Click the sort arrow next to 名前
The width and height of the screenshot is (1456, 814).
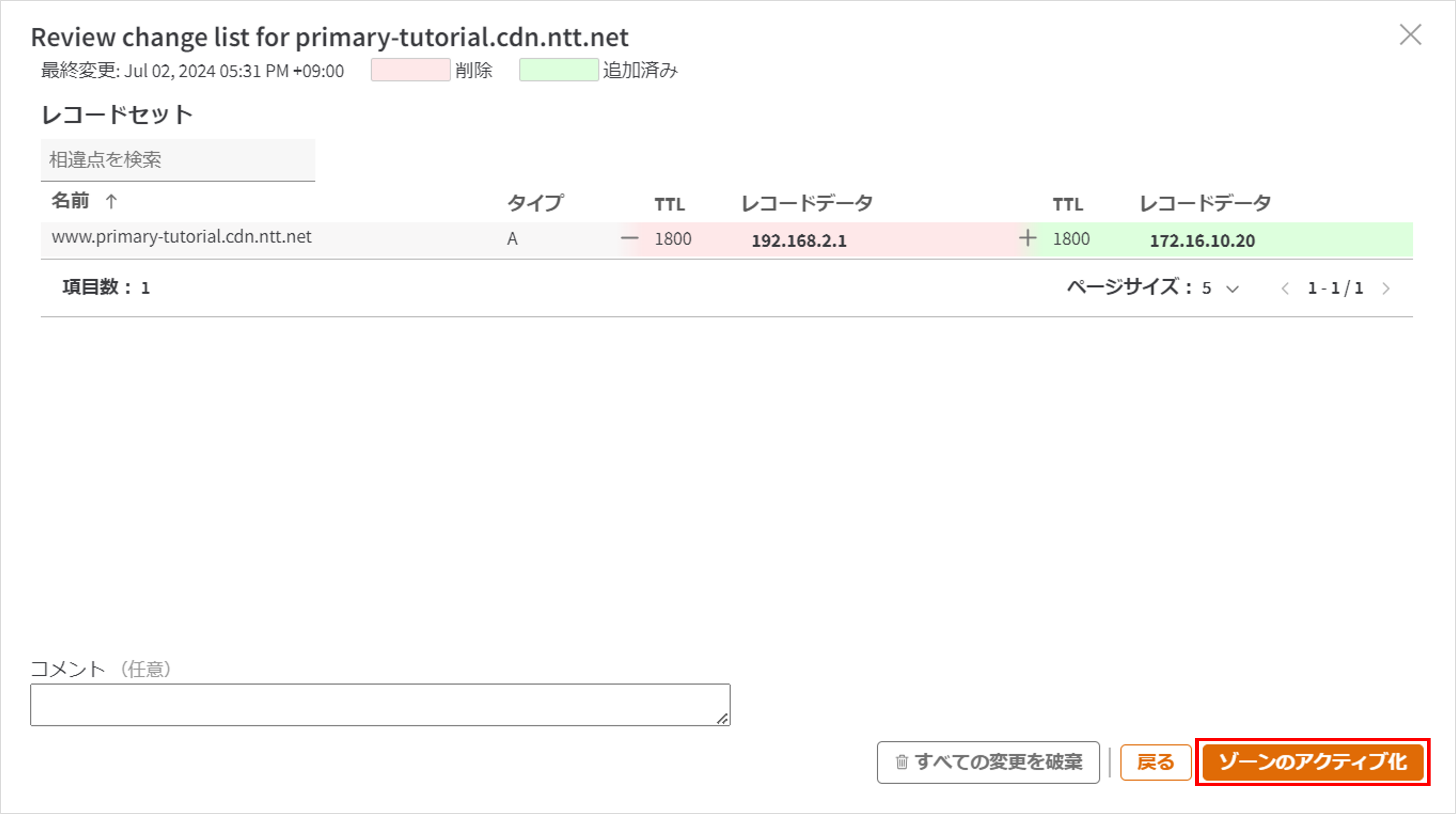[111, 202]
